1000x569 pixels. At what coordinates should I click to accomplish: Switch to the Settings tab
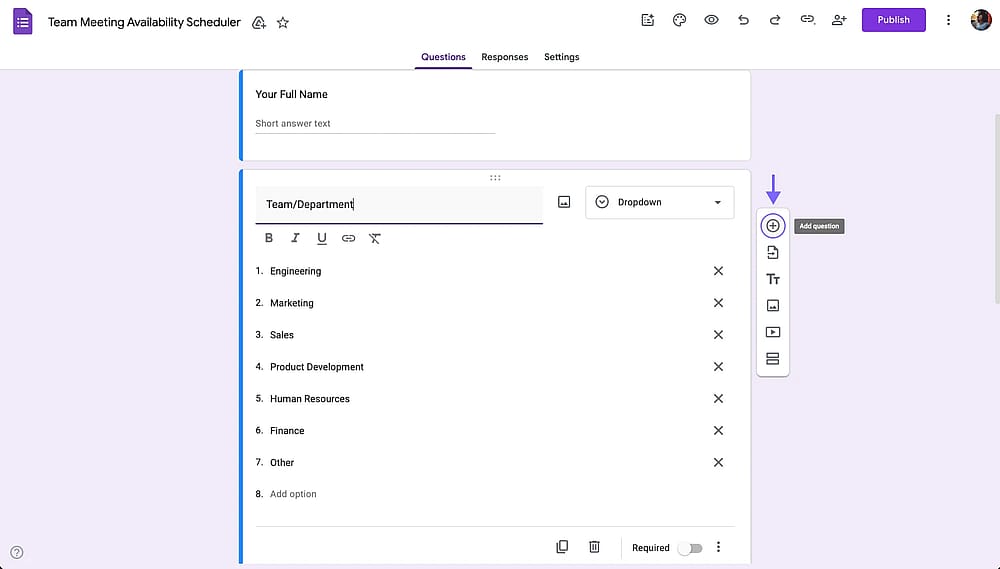coord(561,57)
